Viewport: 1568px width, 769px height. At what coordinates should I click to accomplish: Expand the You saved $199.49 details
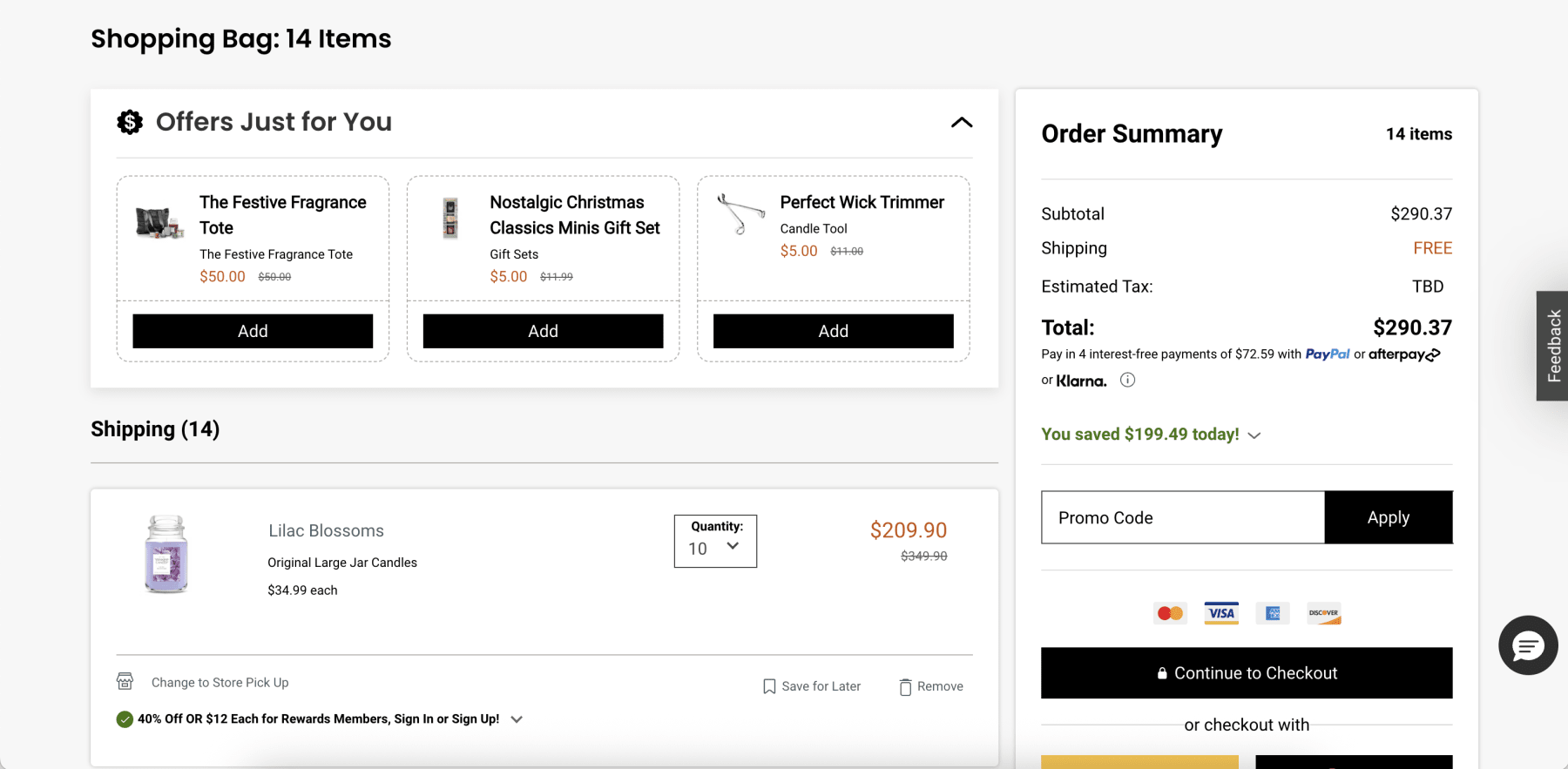click(1254, 435)
